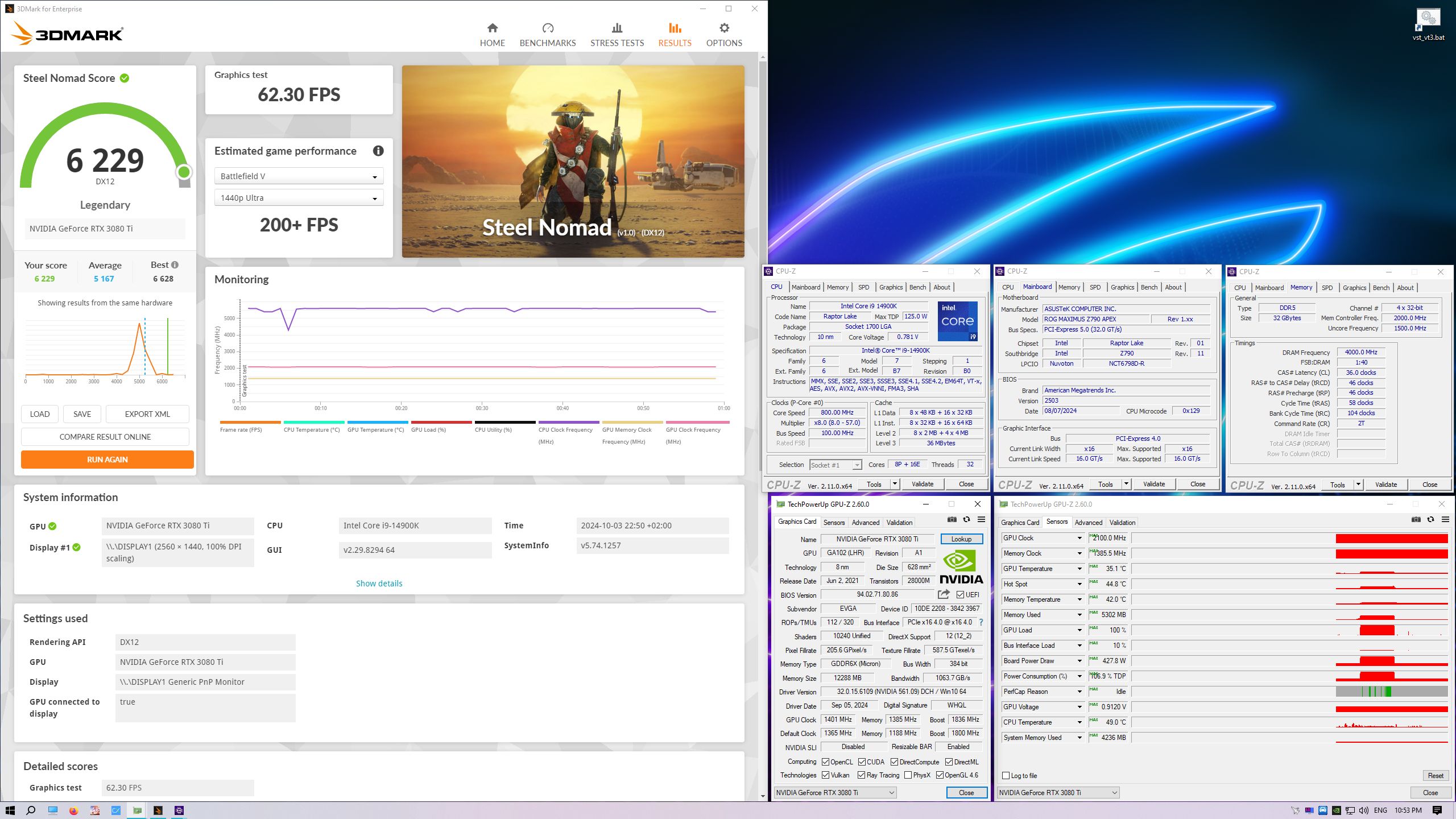Click Reset button in GPU-Z Sensors
This screenshot has height=819, width=1456.
point(1435,776)
